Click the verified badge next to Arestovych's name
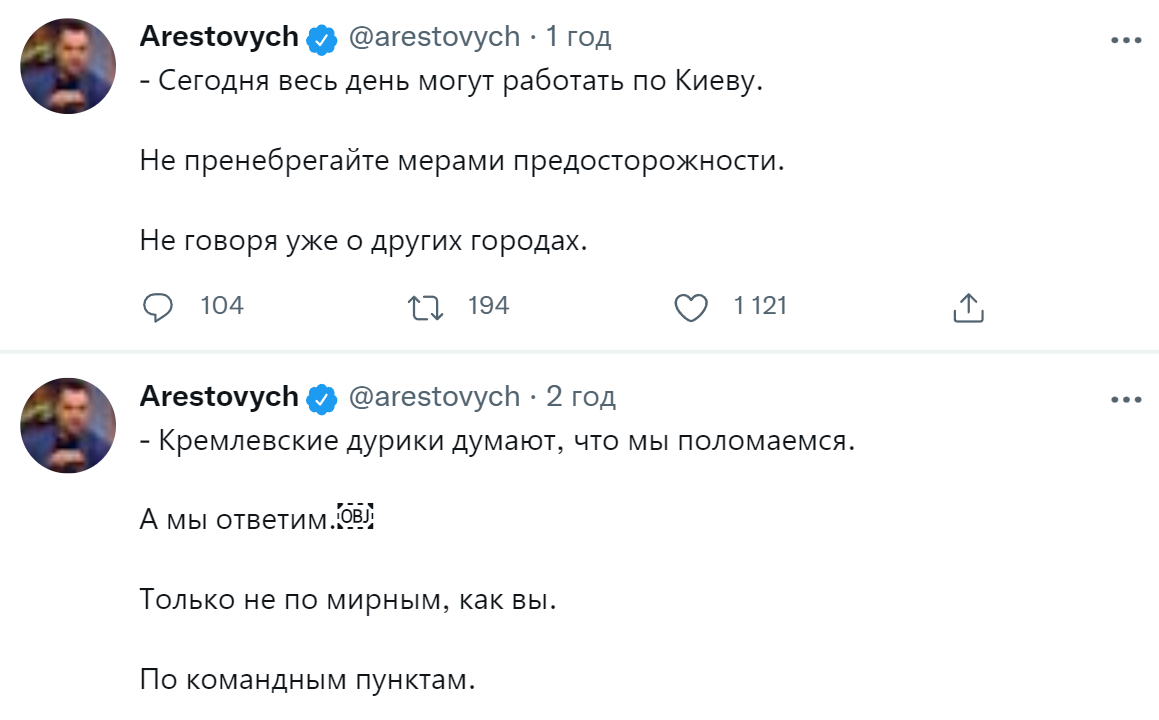1159x720 pixels. point(320,36)
